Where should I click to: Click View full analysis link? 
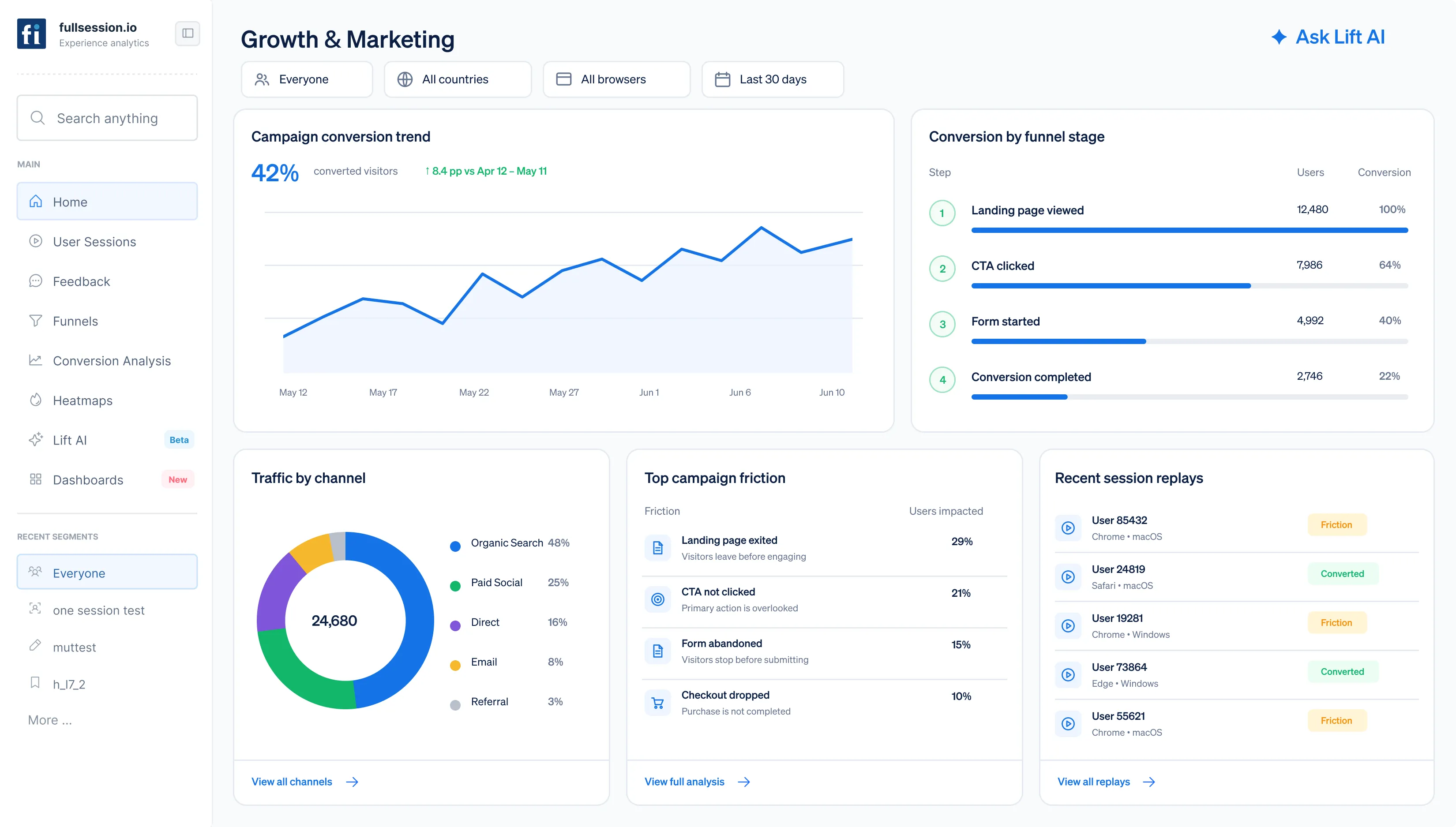(698, 782)
